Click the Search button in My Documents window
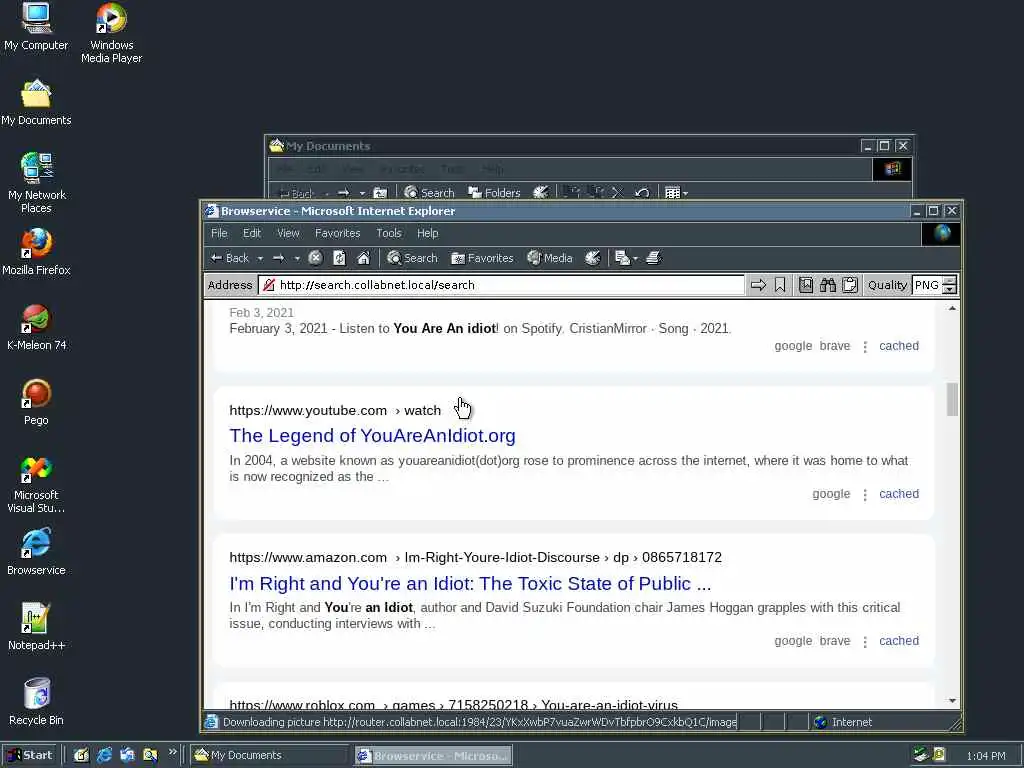This screenshot has width=1024, height=768. pos(429,193)
